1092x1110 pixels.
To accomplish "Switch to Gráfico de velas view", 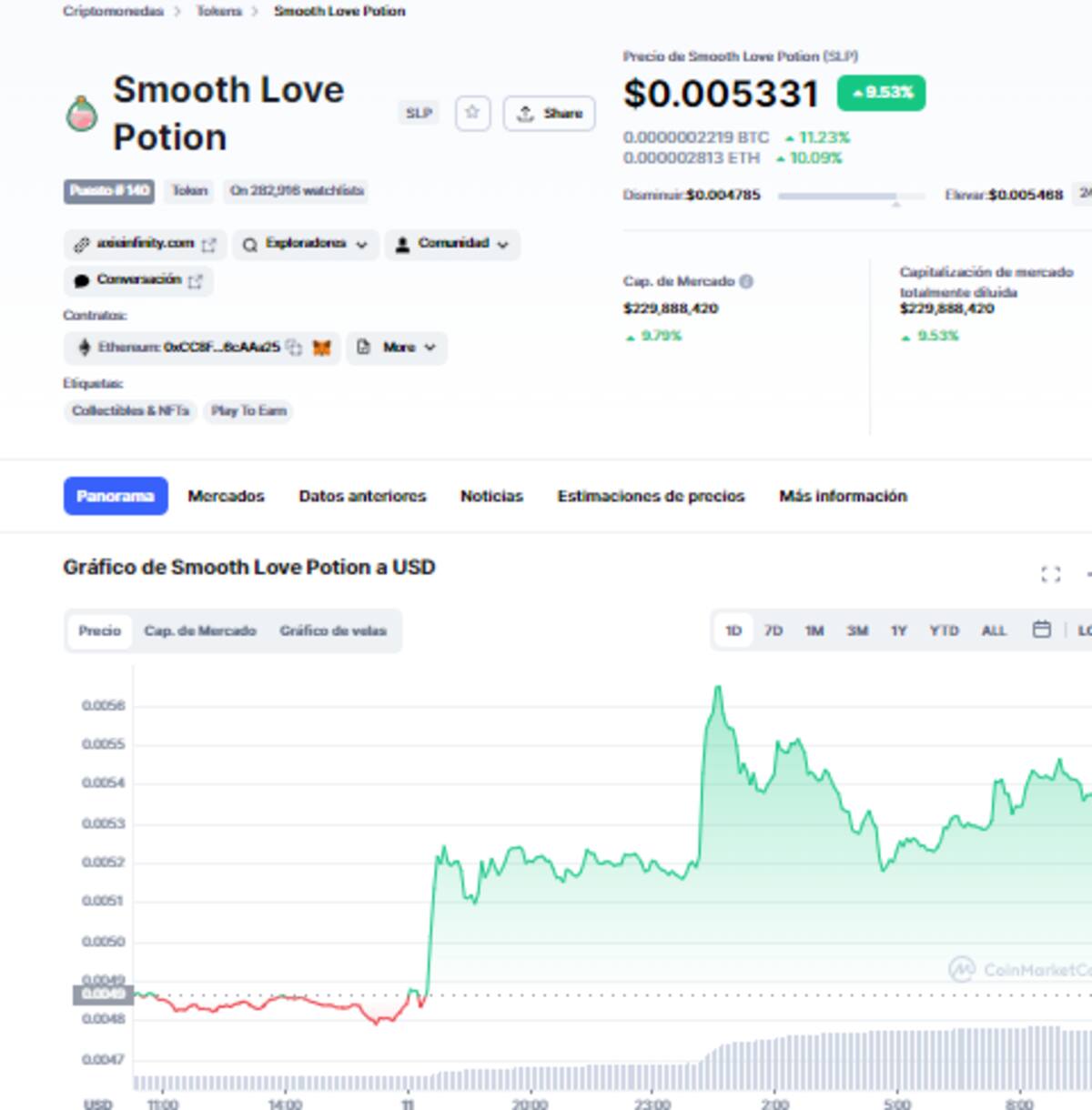I will click(333, 631).
